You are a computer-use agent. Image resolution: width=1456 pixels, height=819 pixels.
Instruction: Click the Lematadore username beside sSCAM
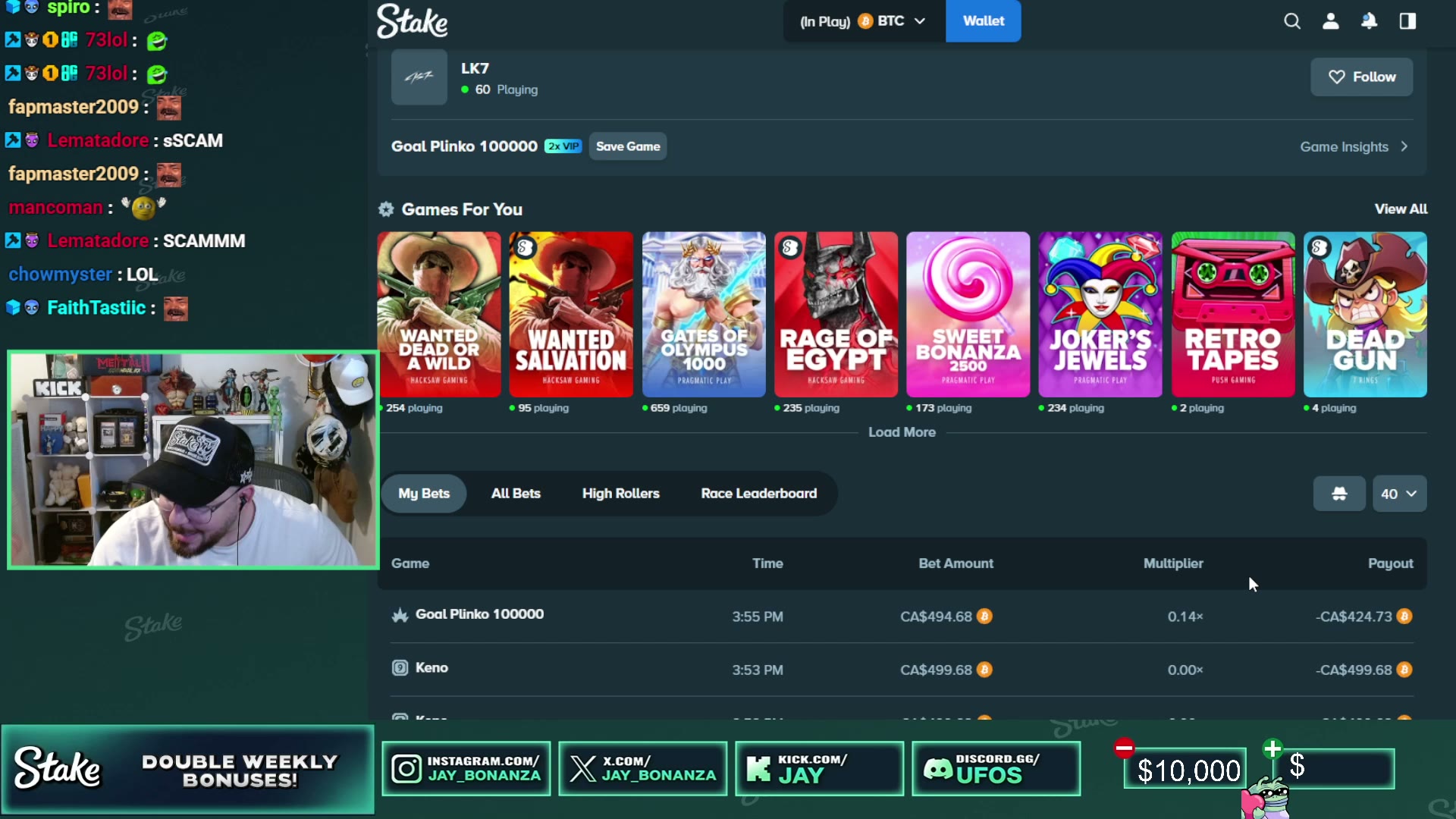click(x=98, y=140)
